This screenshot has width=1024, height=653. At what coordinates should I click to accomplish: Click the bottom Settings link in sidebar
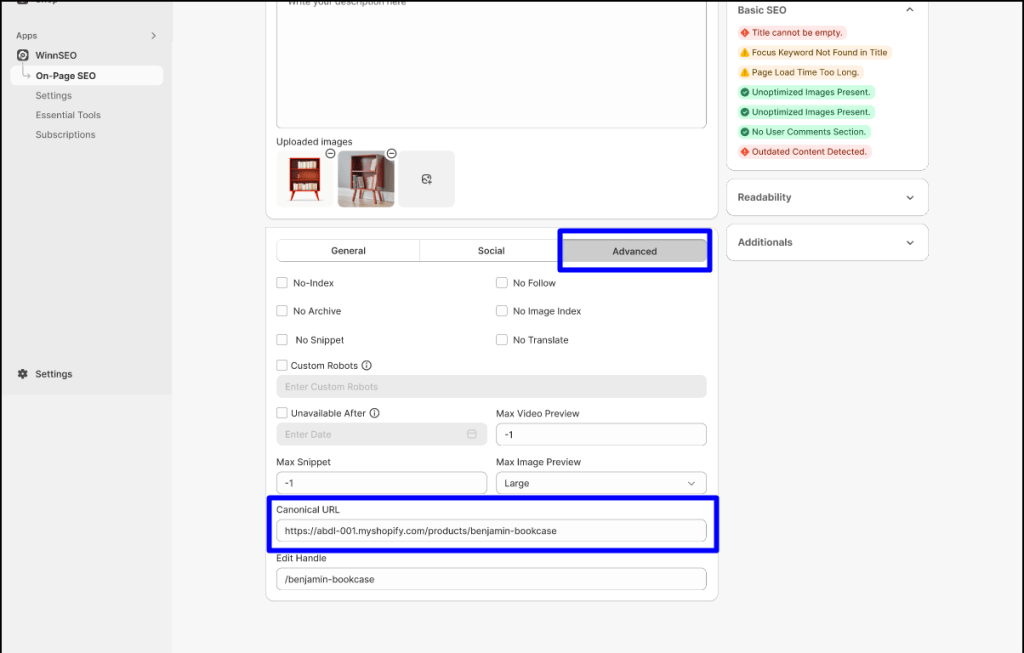click(54, 374)
